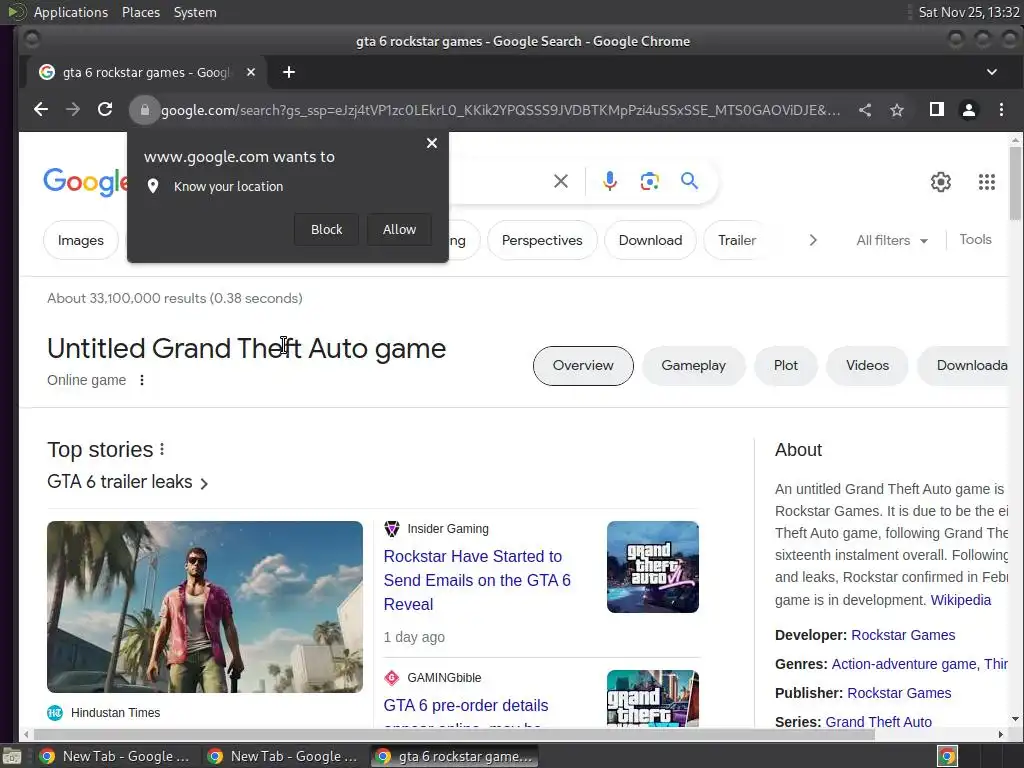Open the Grand Theft Auto series link
The image size is (1024, 768).
(878, 722)
